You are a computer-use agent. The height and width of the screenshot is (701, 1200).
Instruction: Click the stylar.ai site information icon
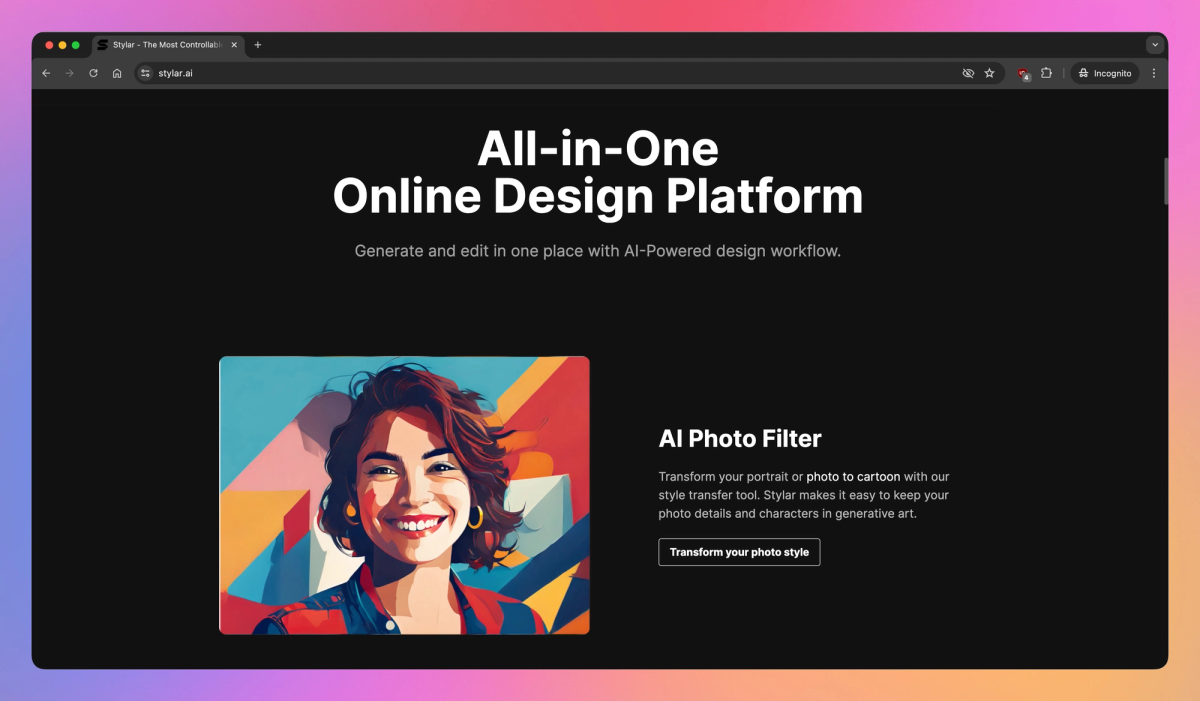(x=143, y=72)
